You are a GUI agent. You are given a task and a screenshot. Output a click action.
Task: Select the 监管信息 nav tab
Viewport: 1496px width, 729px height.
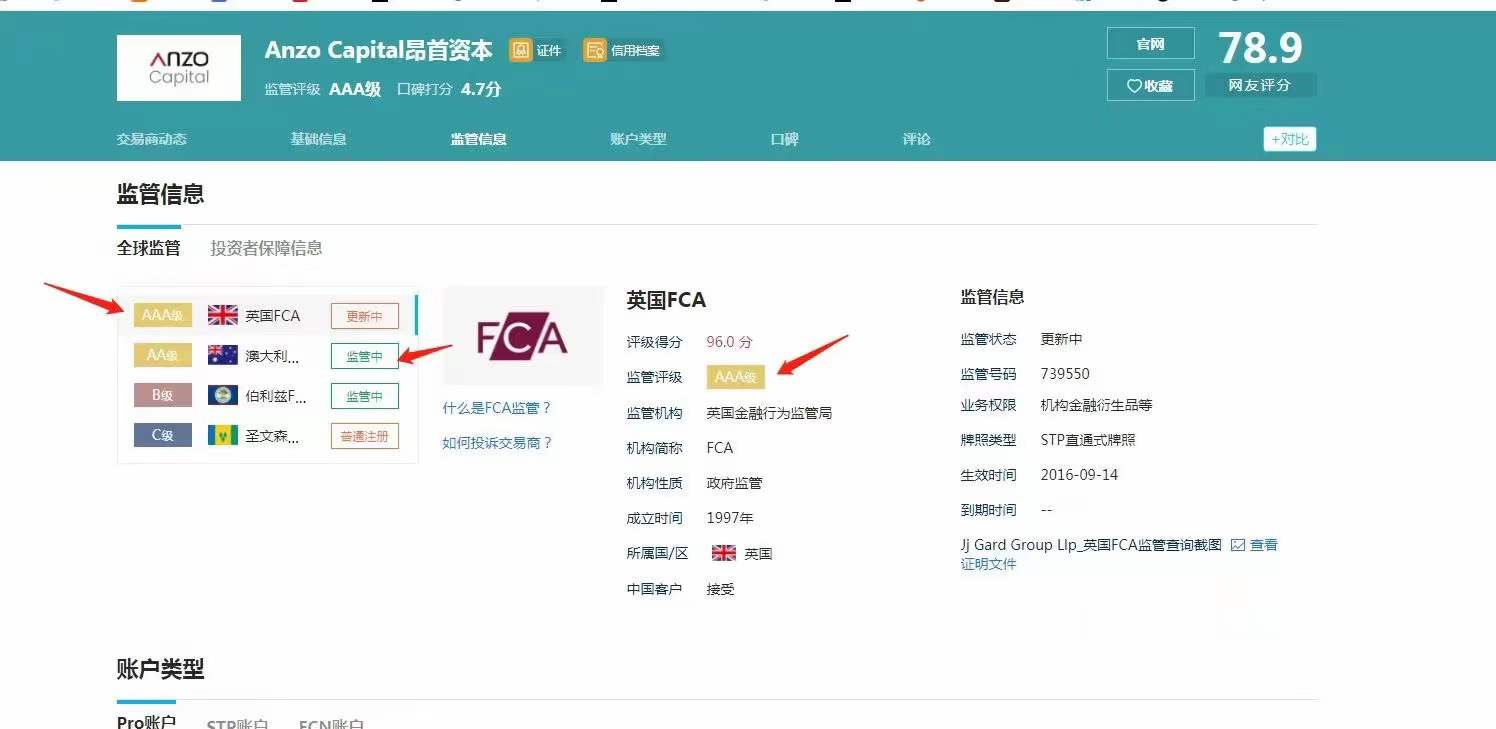479,139
